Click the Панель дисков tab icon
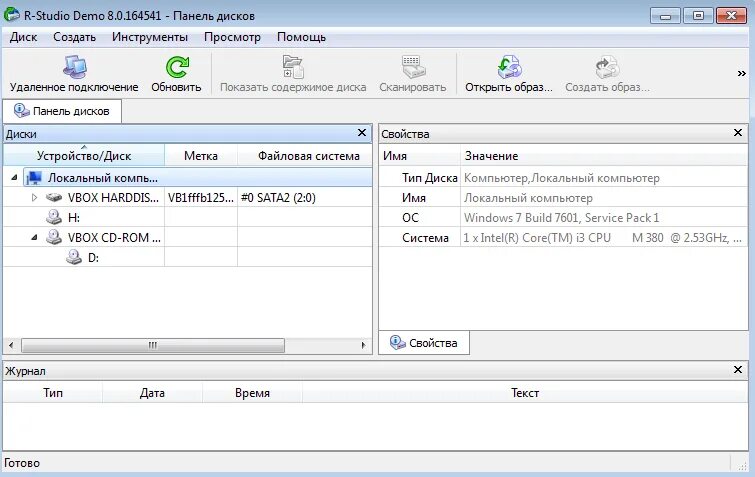Image resolution: width=755 pixels, height=477 pixels. tap(21, 111)
